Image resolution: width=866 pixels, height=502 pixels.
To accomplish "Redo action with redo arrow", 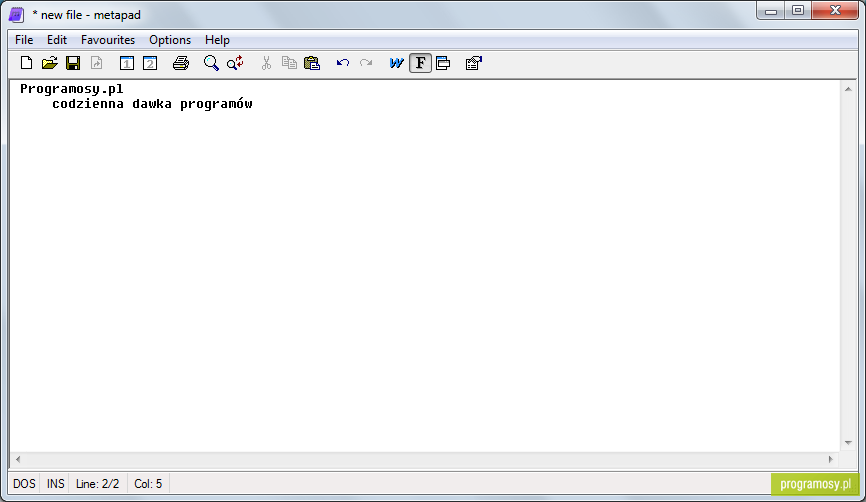I will click(x=366, y=63).
